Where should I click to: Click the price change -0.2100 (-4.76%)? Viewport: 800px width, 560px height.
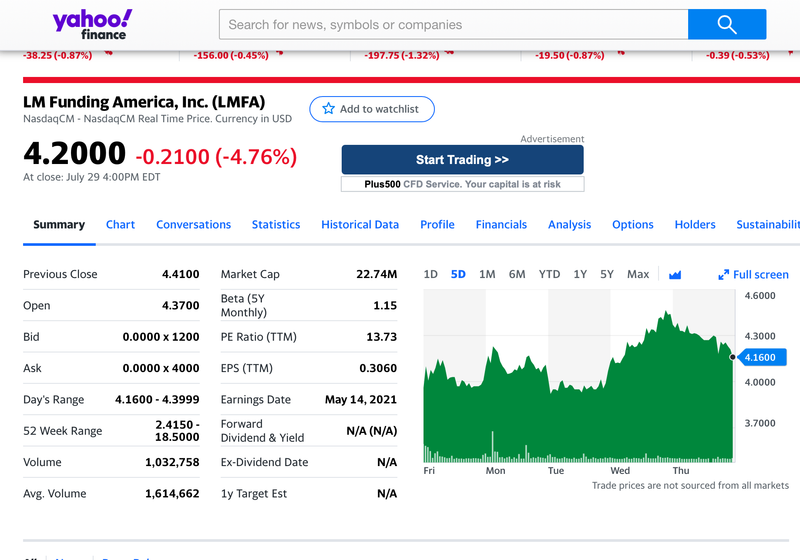point(216,157)
